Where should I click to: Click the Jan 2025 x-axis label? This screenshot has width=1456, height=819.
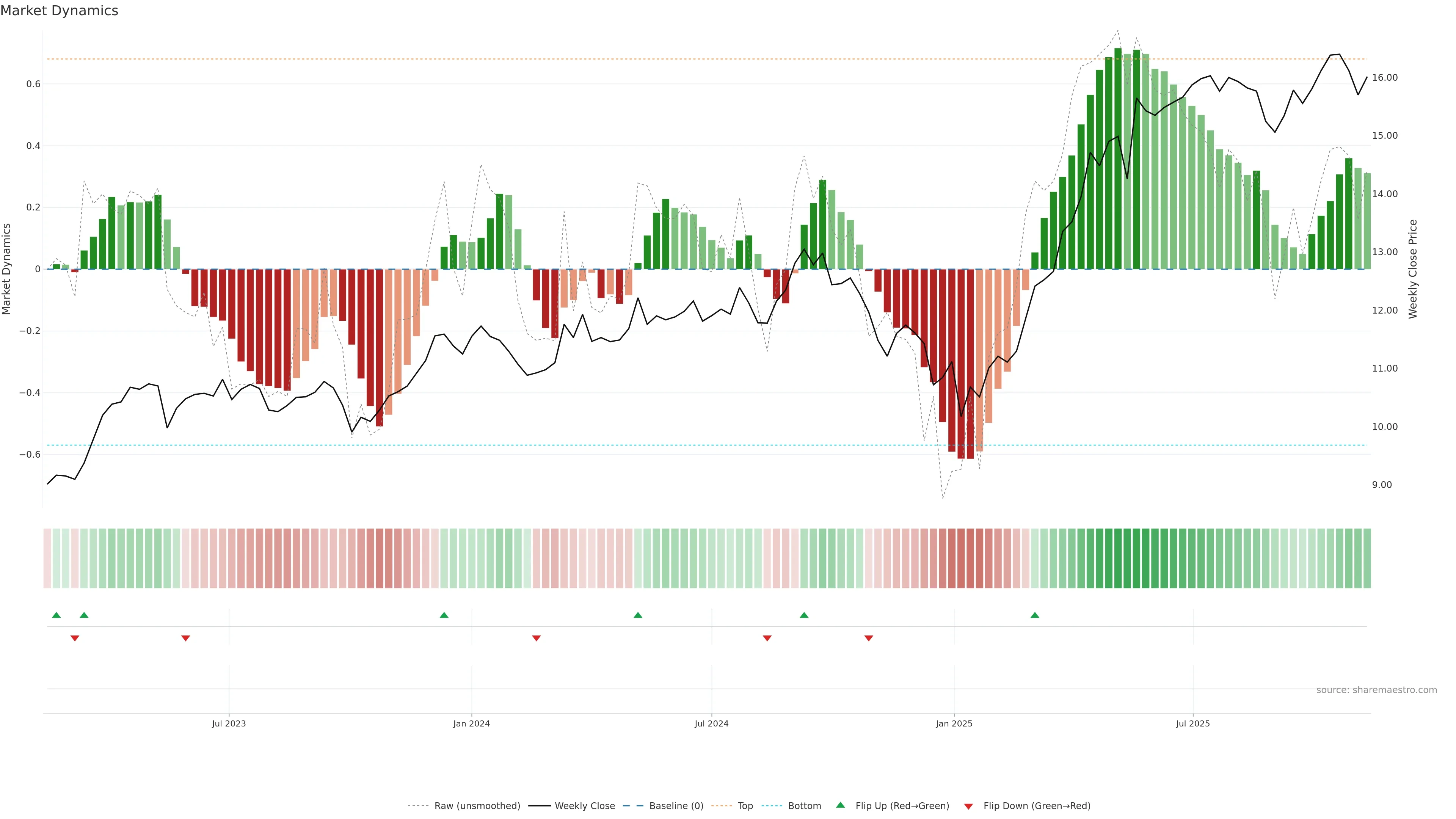[954, 723]
